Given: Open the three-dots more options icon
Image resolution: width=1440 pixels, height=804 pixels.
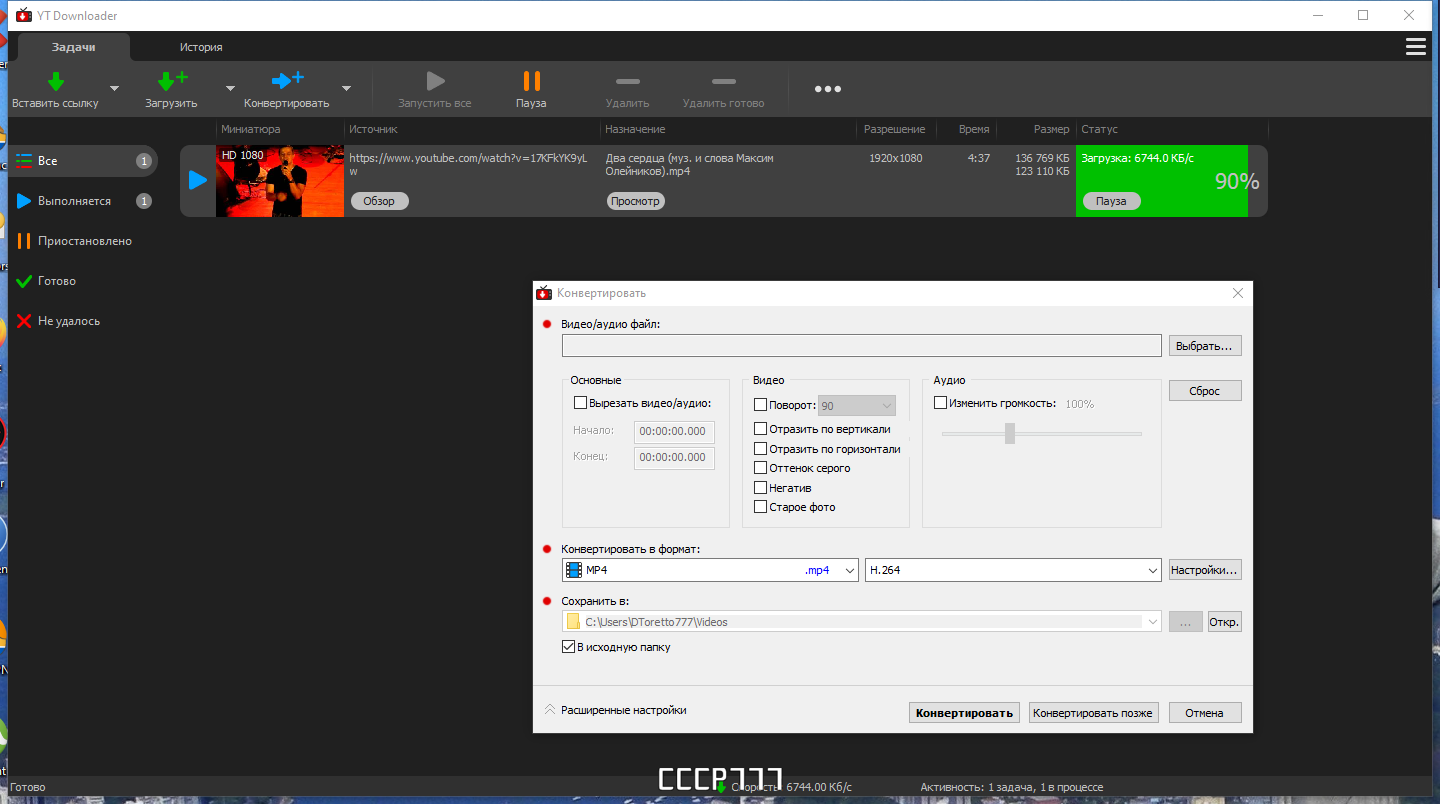Looking at the screenshot, I should (827, 89).
